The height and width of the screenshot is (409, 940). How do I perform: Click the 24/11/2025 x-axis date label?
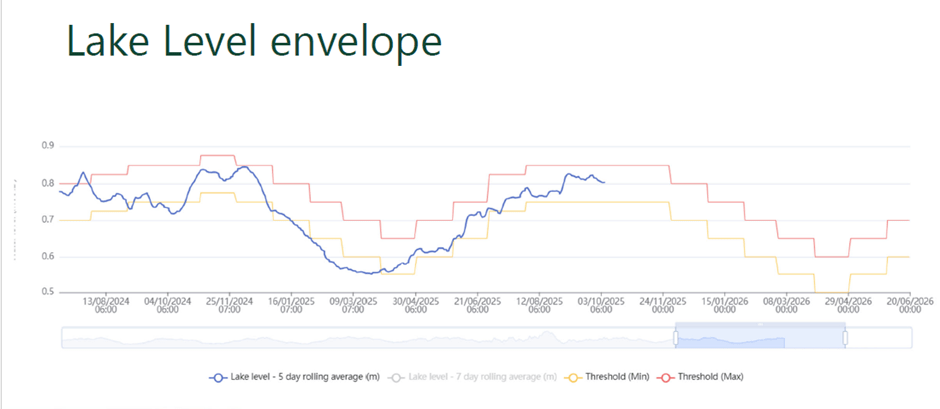[x=662, y=305]
